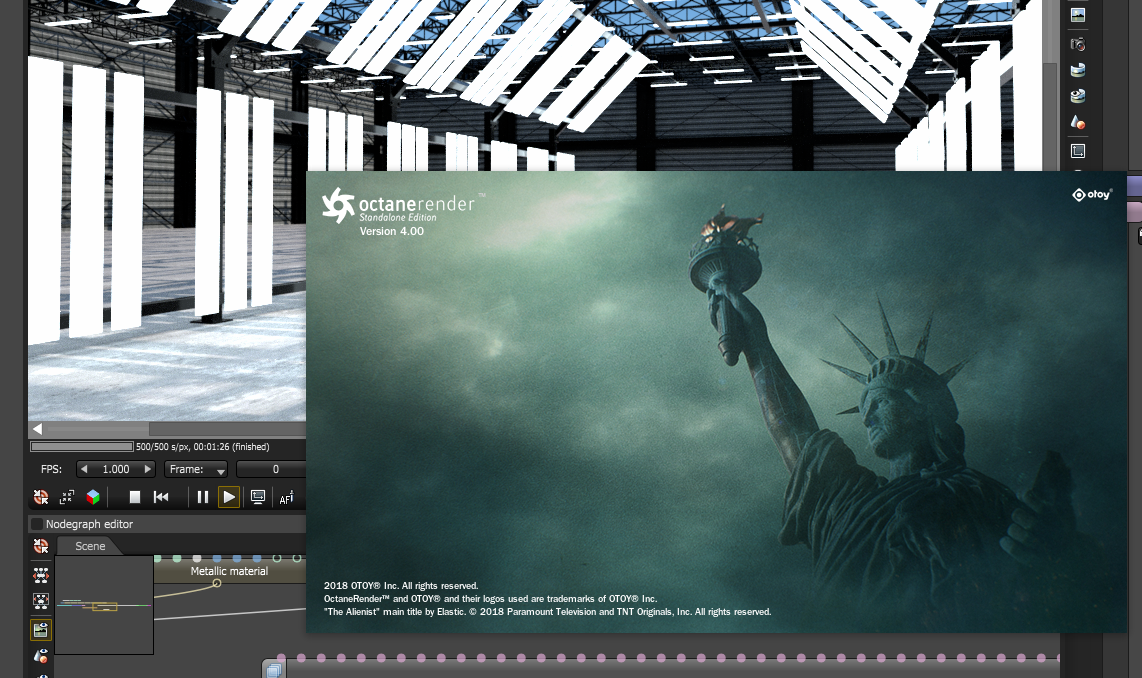Stop the render with the square button
This screenshot has height=678, width=1142.
(135, 497)
